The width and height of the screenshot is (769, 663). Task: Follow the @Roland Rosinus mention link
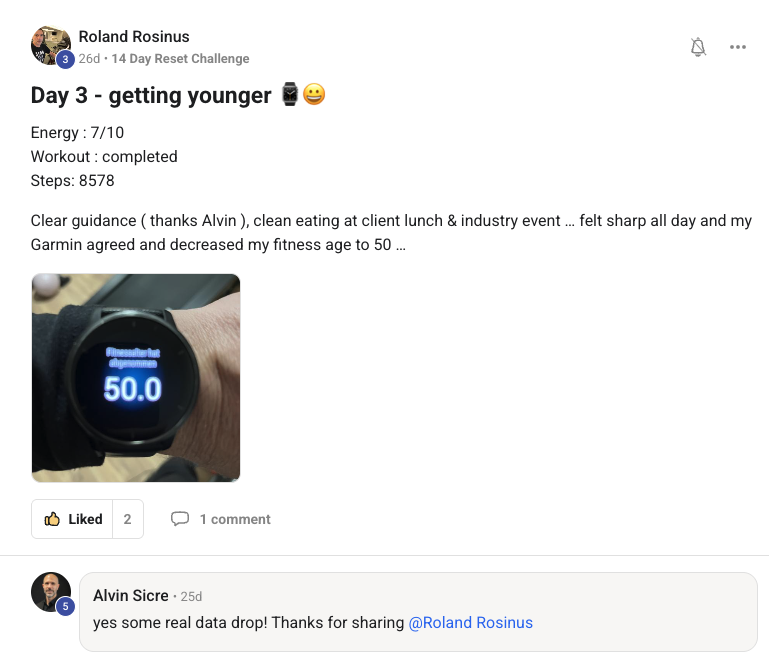(470, 622)
